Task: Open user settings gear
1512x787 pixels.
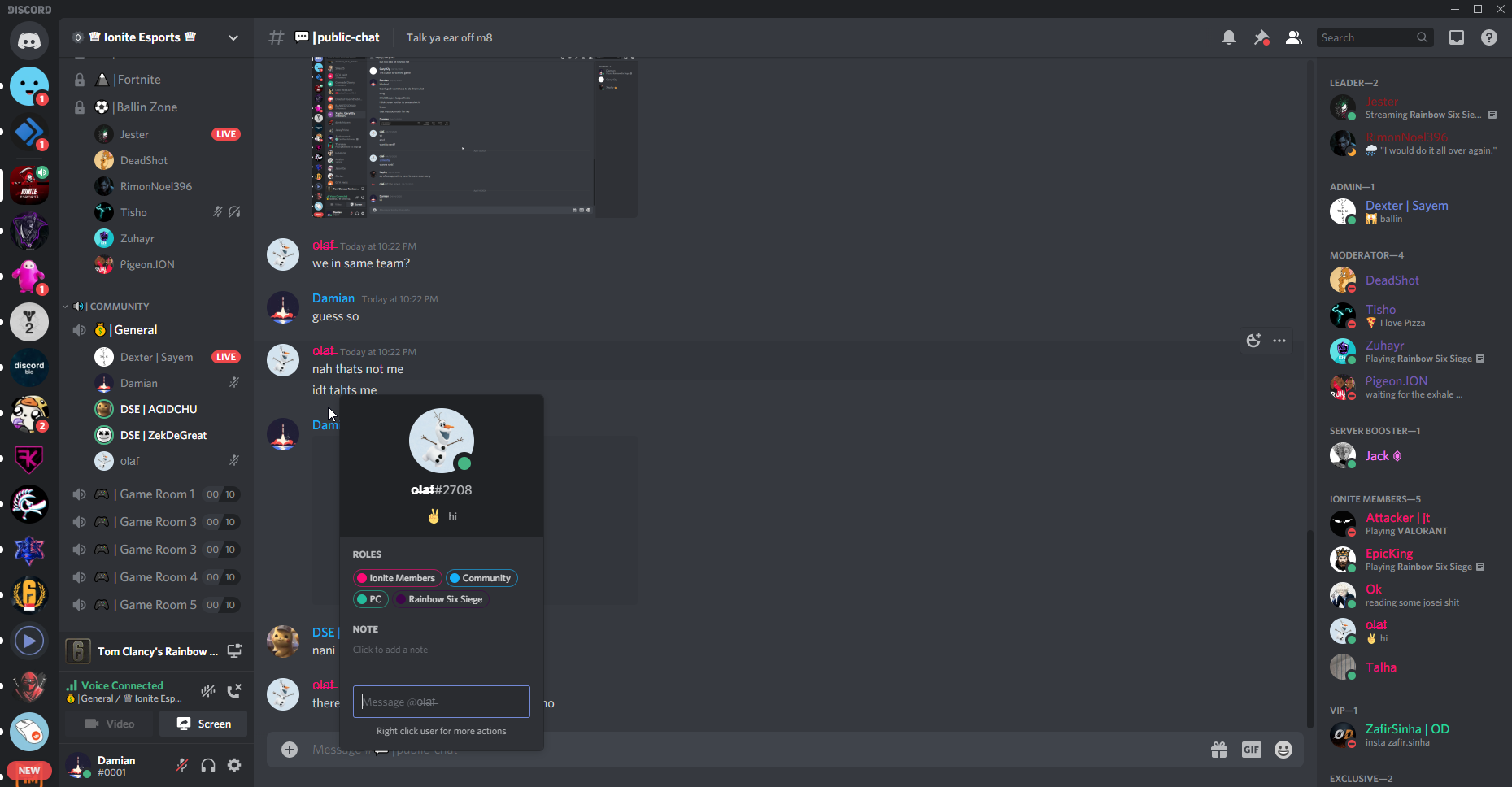Action: click(234, 765)
